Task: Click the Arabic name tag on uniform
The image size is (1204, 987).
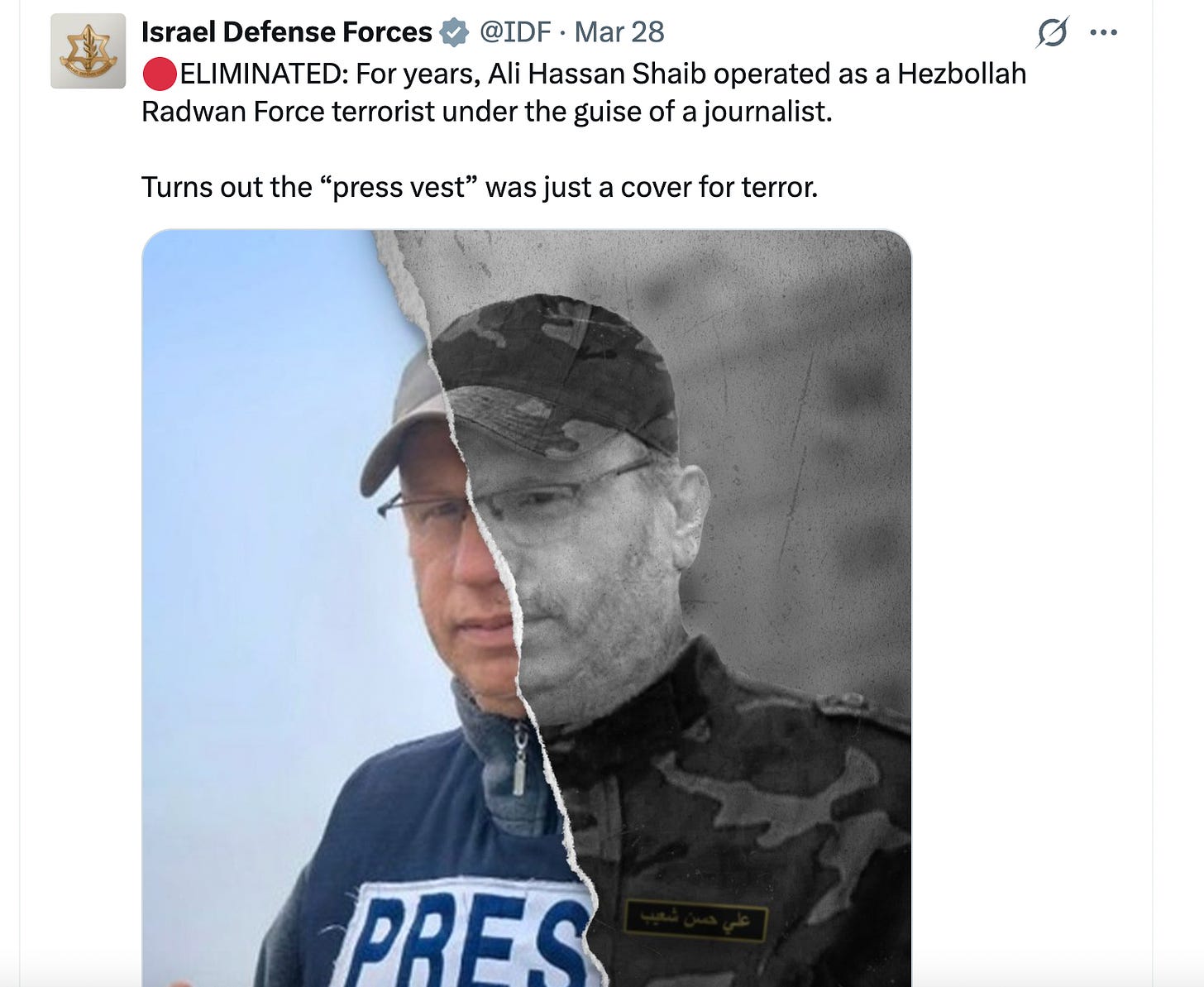Action: click(x=695, y=921)
